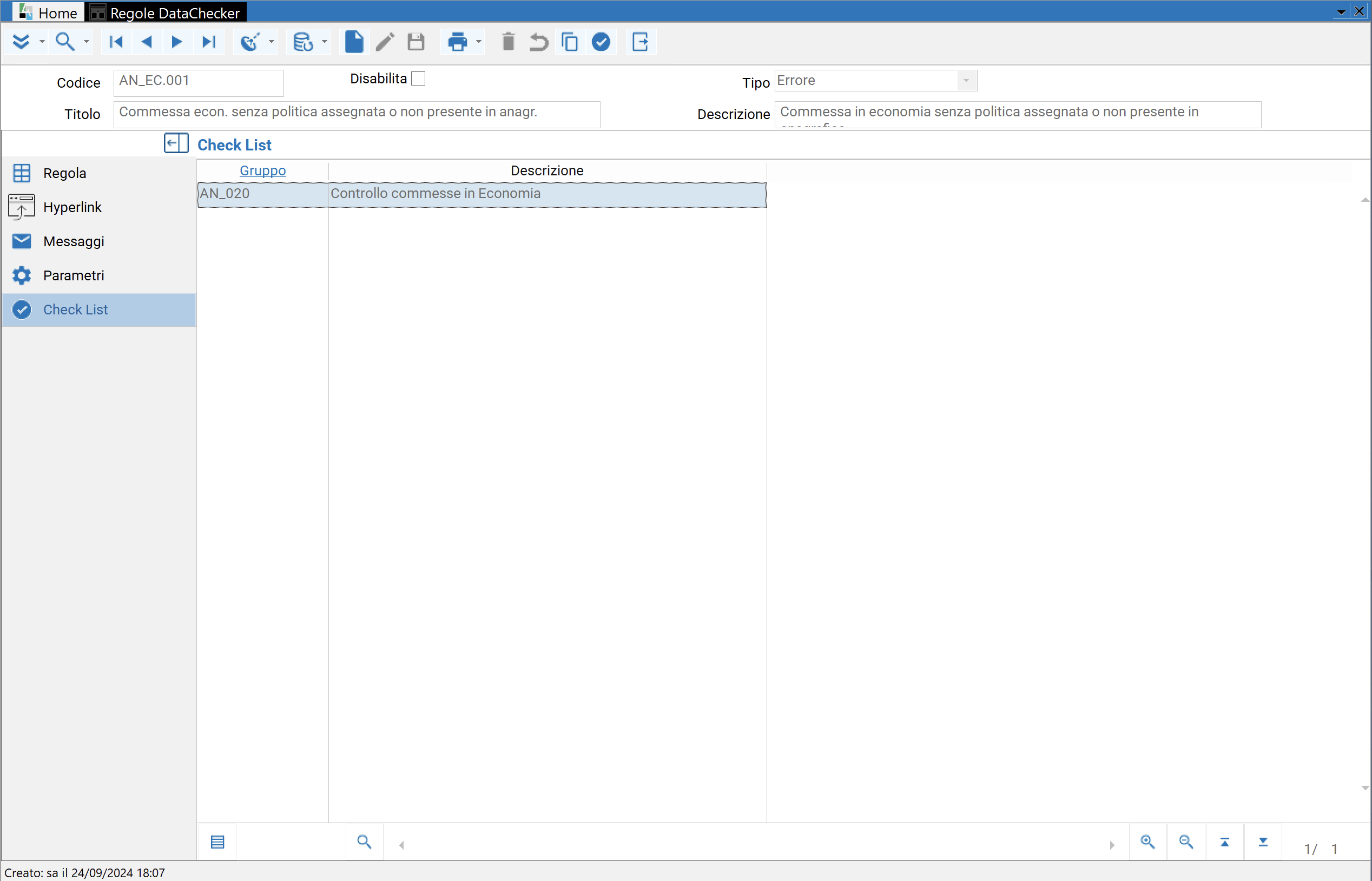Click the Gruppo column header link
1372x881 pixels.
click(x=262, y=170)
